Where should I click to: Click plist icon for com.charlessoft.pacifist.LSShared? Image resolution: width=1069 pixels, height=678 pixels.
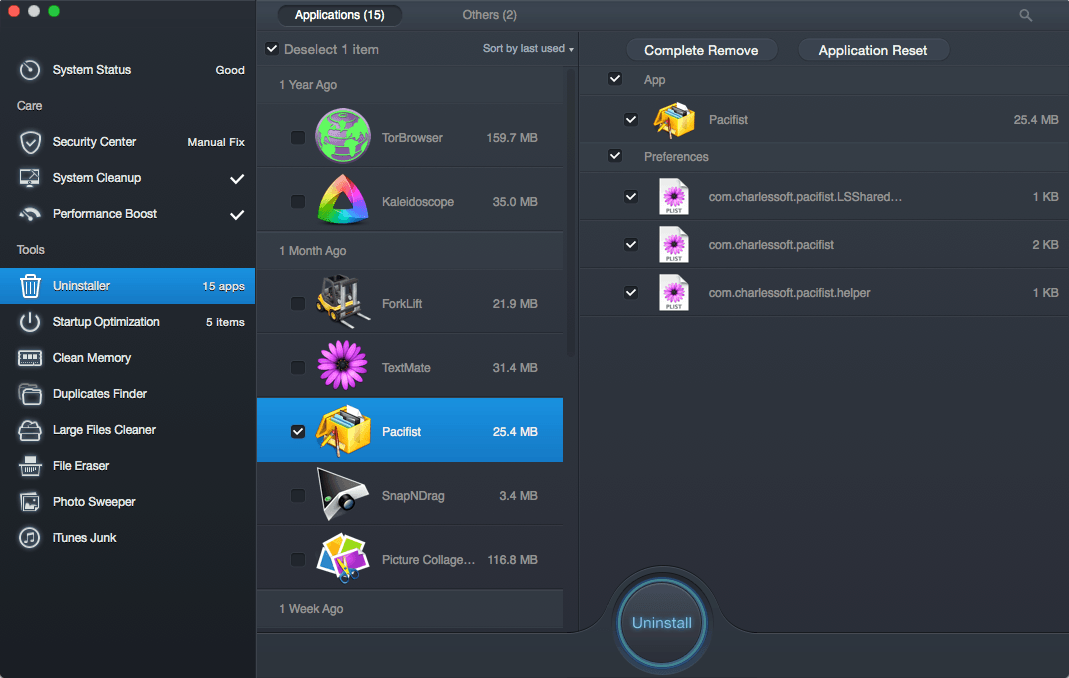[674, 196]
